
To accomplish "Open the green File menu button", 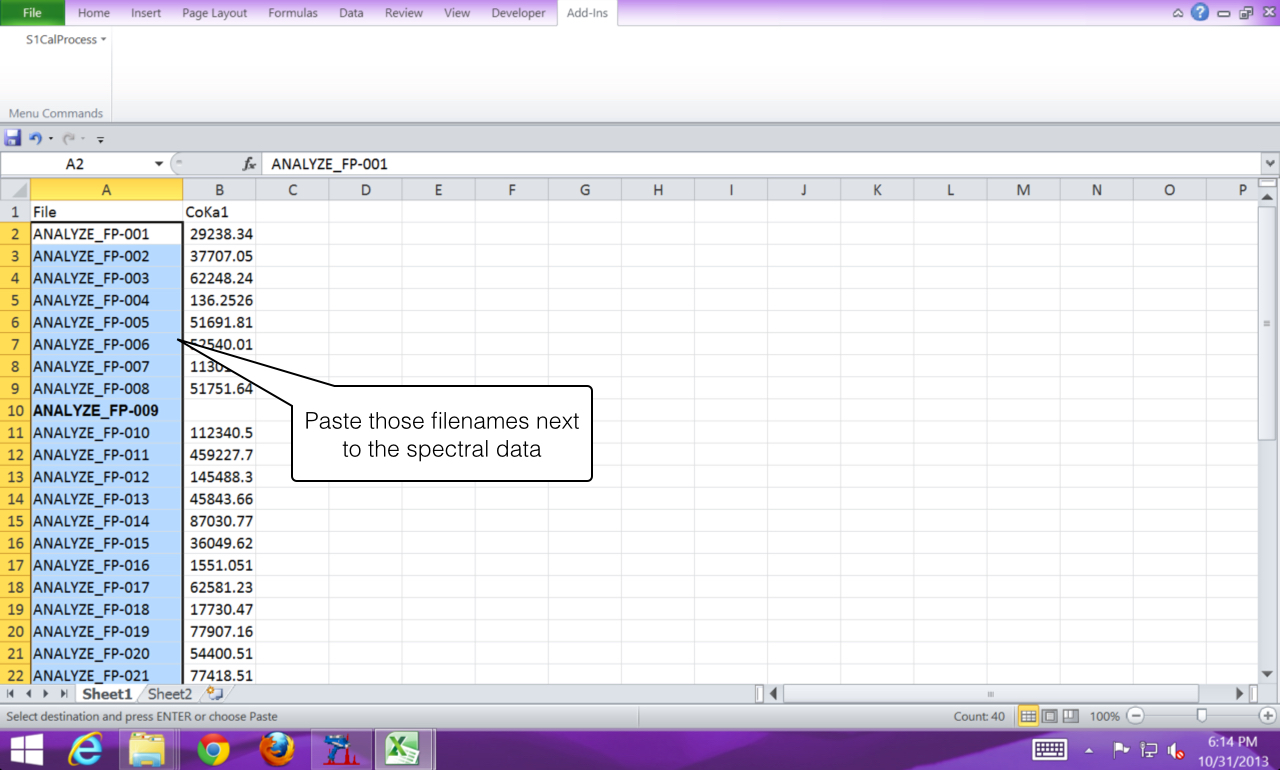I will point(32,13).
